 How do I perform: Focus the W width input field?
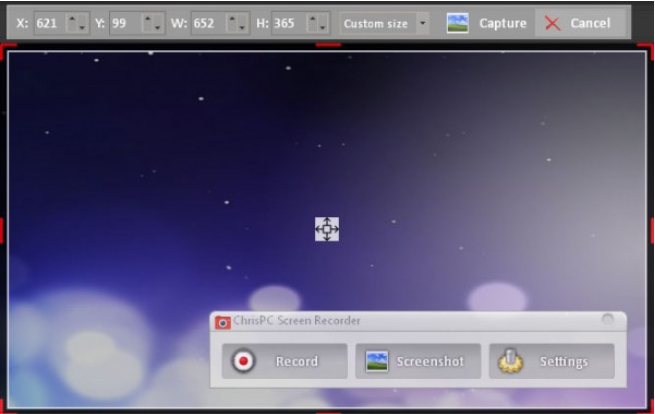coord(207,23)
